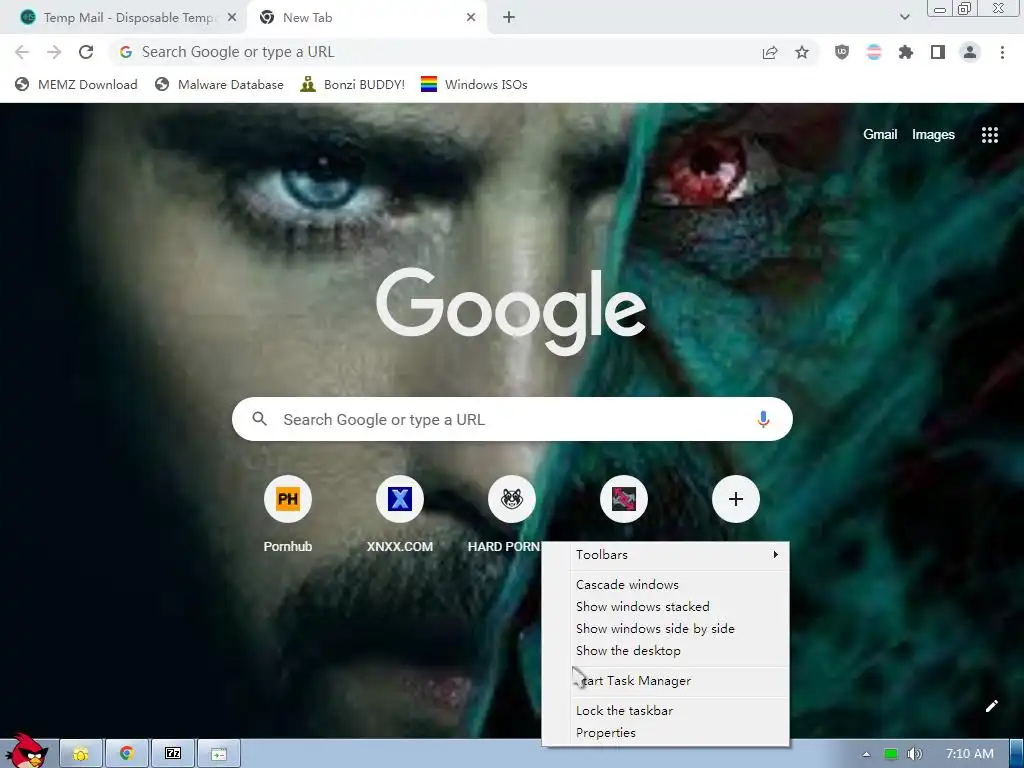Image resolution: width=1024 pixels, height=768 pixels.
Task: Choose Cascade windows from the menu
Action: pyautogui.click(x=665, y=584)
